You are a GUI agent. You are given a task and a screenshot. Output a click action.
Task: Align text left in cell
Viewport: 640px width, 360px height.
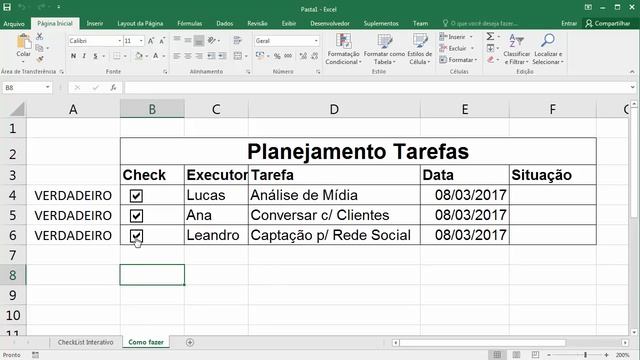pos(176,56)
